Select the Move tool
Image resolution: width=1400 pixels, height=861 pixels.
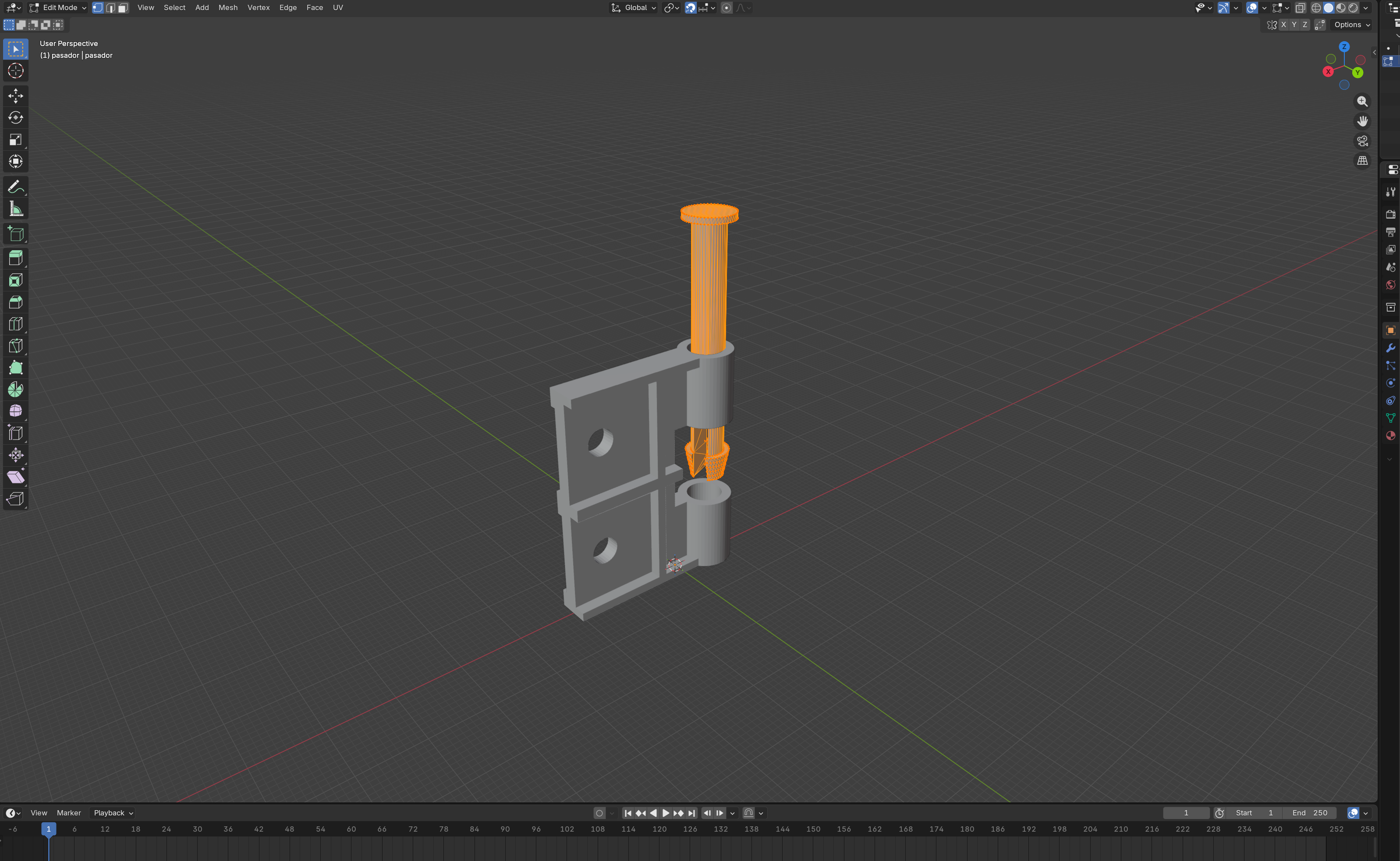tap(16, 96)
